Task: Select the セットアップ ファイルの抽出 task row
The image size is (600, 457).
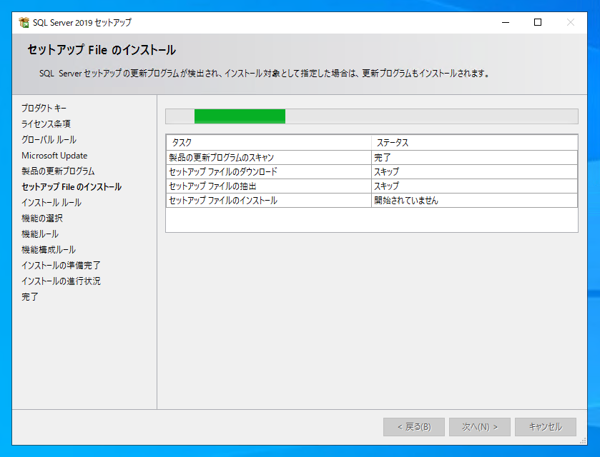Action: pyautogui.click(x=372, y=186)
